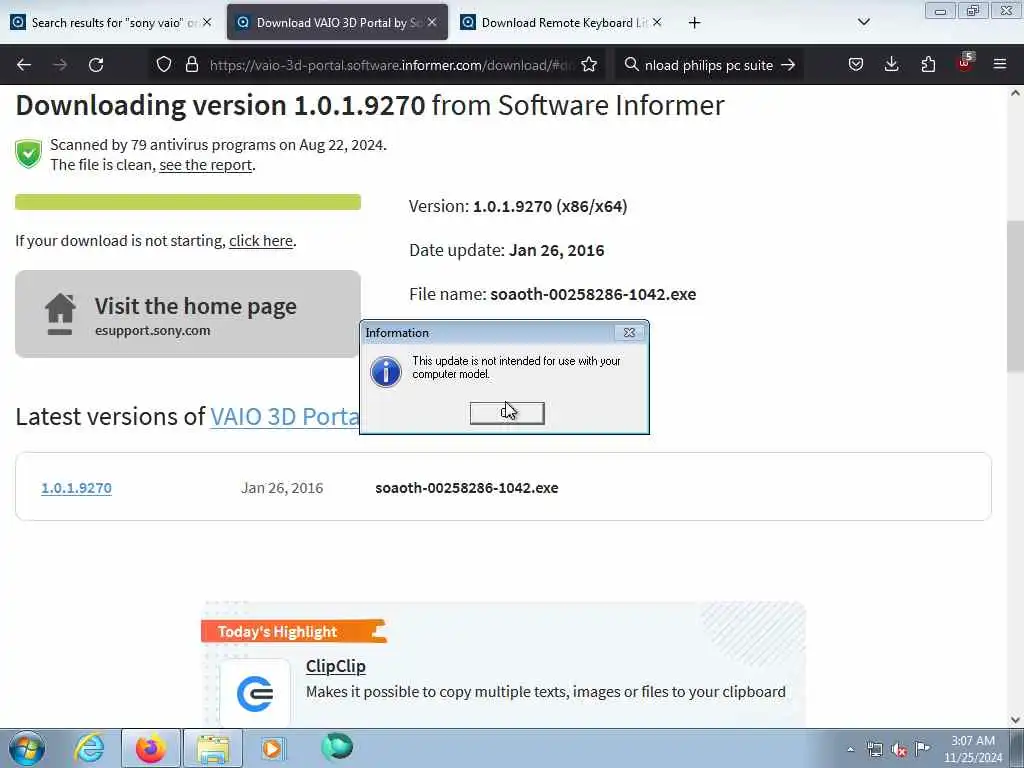Click the site security padlock icon
The height and width of the screenshot is (768, 1024).
(x=191, y=65)
